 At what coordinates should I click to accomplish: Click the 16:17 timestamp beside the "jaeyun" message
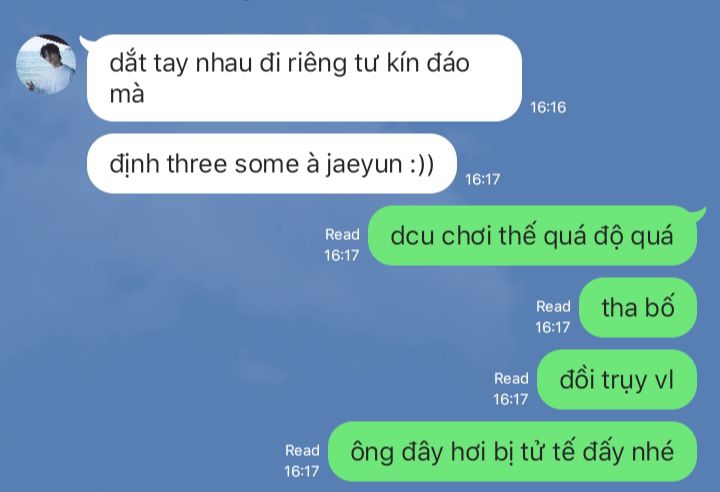482,179
